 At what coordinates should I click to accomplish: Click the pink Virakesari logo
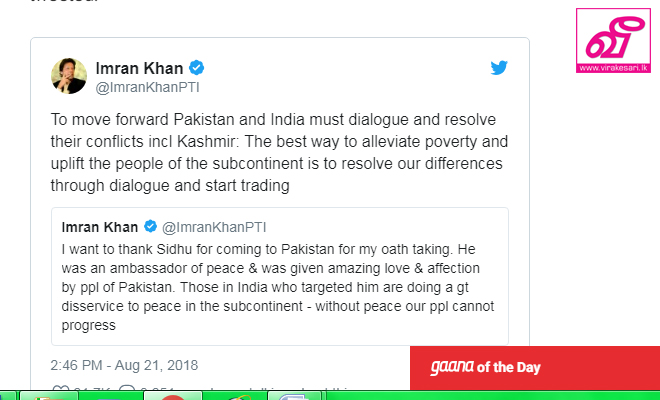click(x=613, y=40)
